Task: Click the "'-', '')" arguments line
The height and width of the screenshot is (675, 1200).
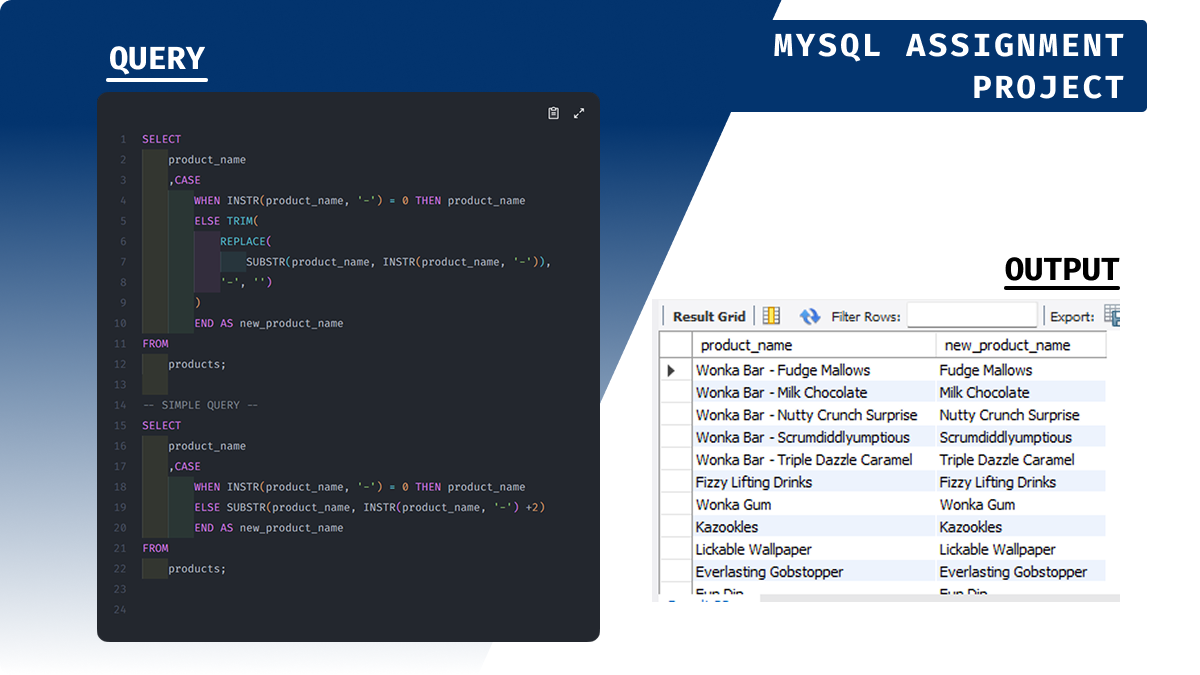Action: point(246,282)
